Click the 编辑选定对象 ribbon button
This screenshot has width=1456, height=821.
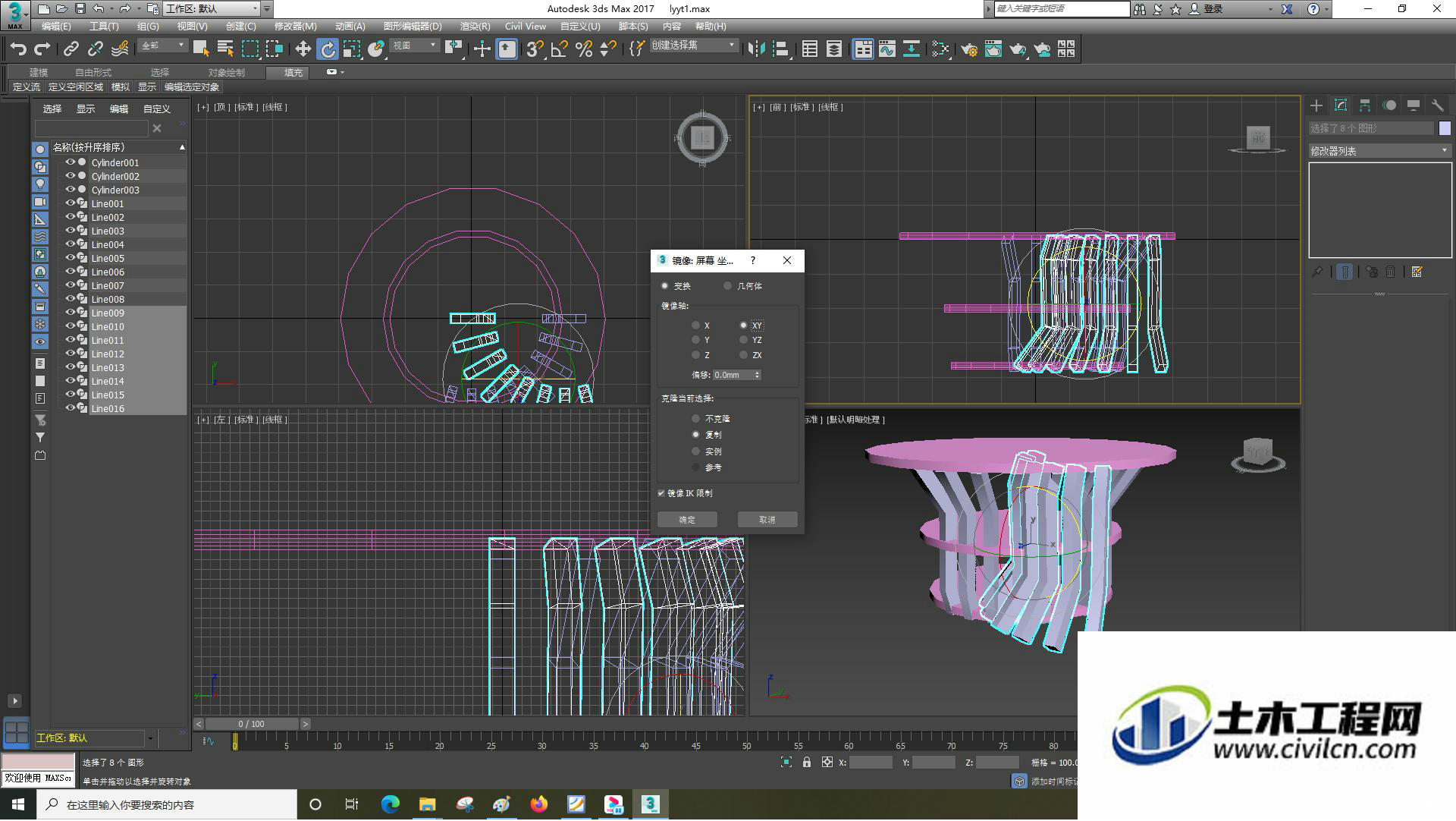192,87
